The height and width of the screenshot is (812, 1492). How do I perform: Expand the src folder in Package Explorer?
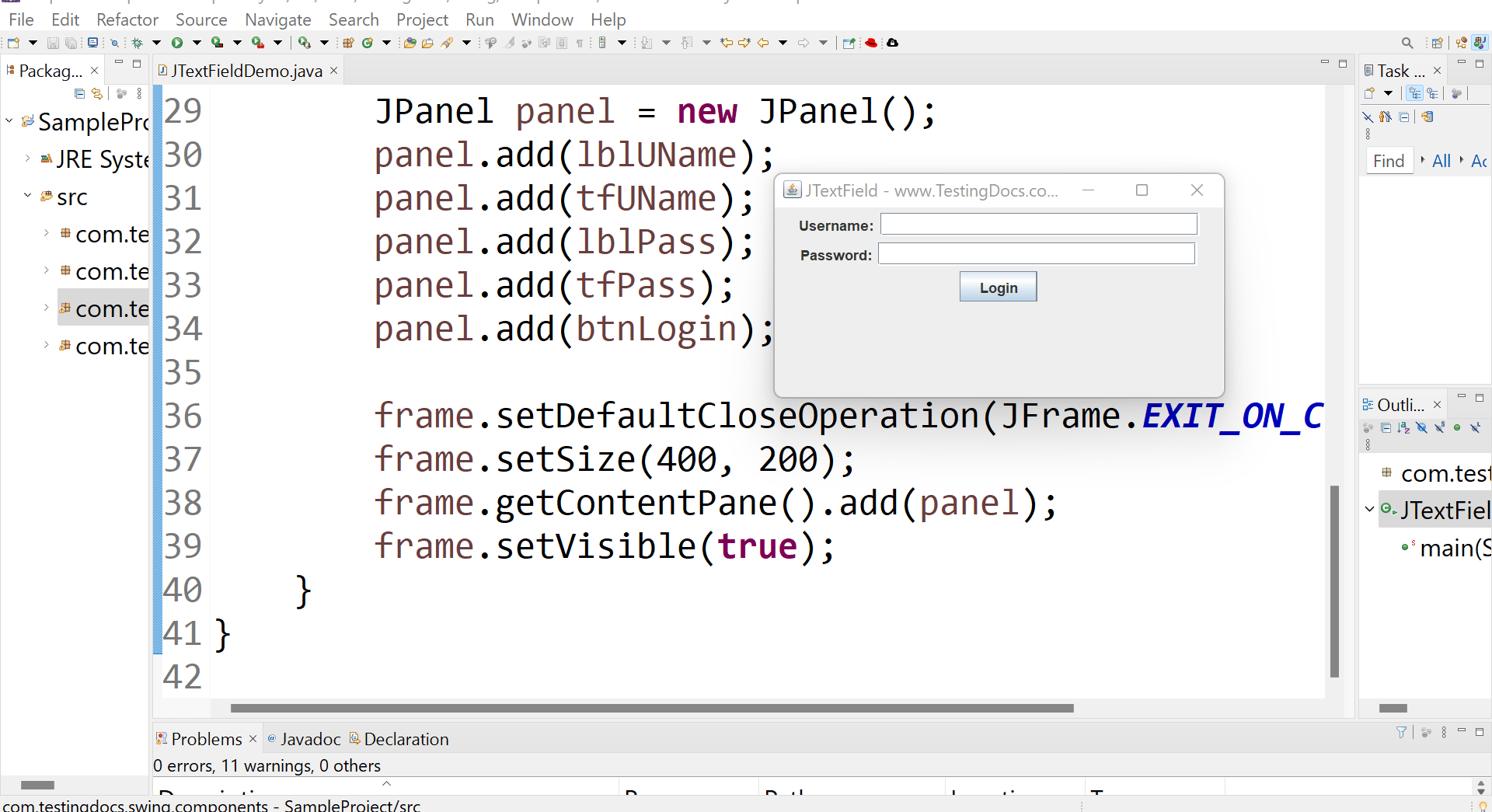pyautogui.click(x=28, y=197)
